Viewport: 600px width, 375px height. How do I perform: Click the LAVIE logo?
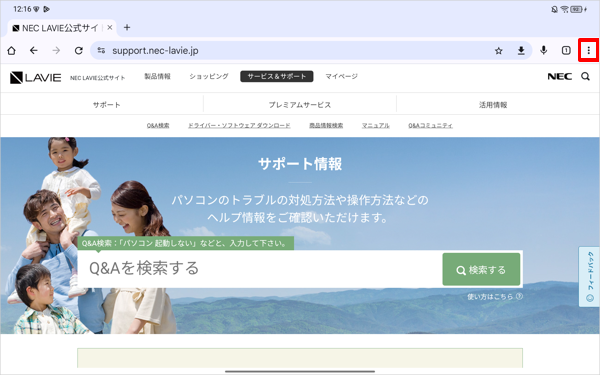[x=35, y=77]
